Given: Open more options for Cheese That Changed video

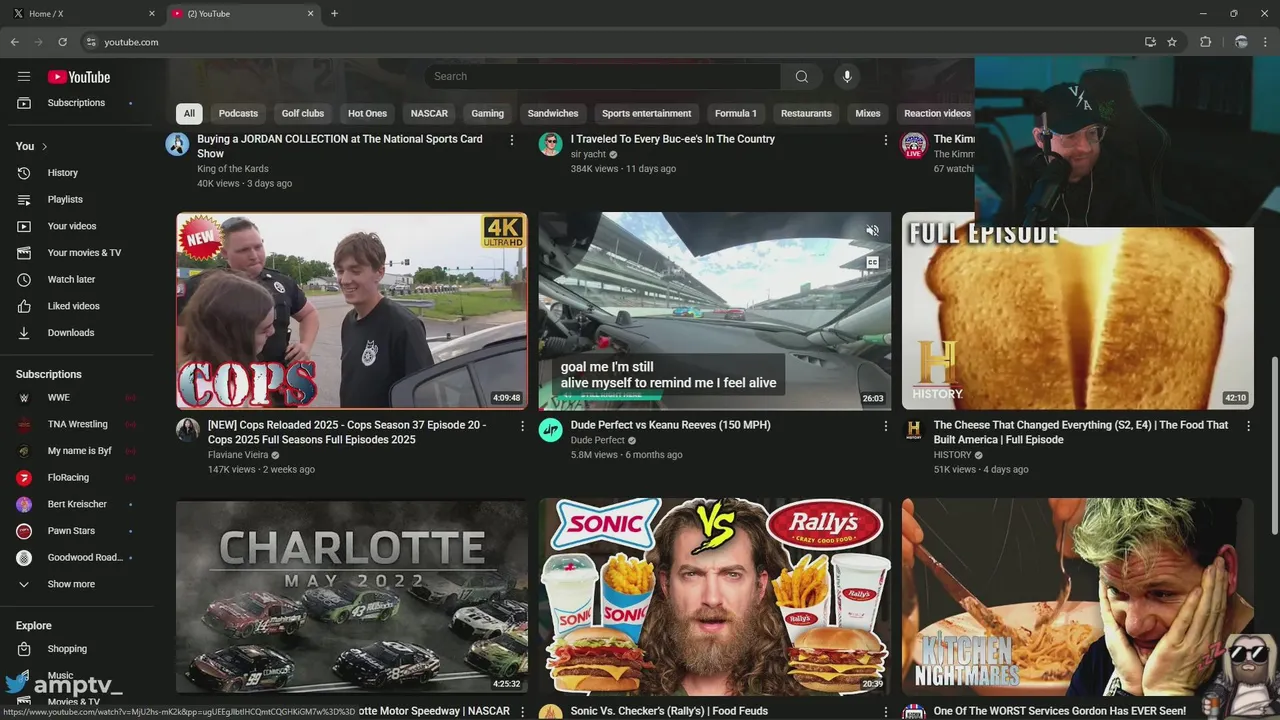Looking at the screenshot, I should point(1248,426).
